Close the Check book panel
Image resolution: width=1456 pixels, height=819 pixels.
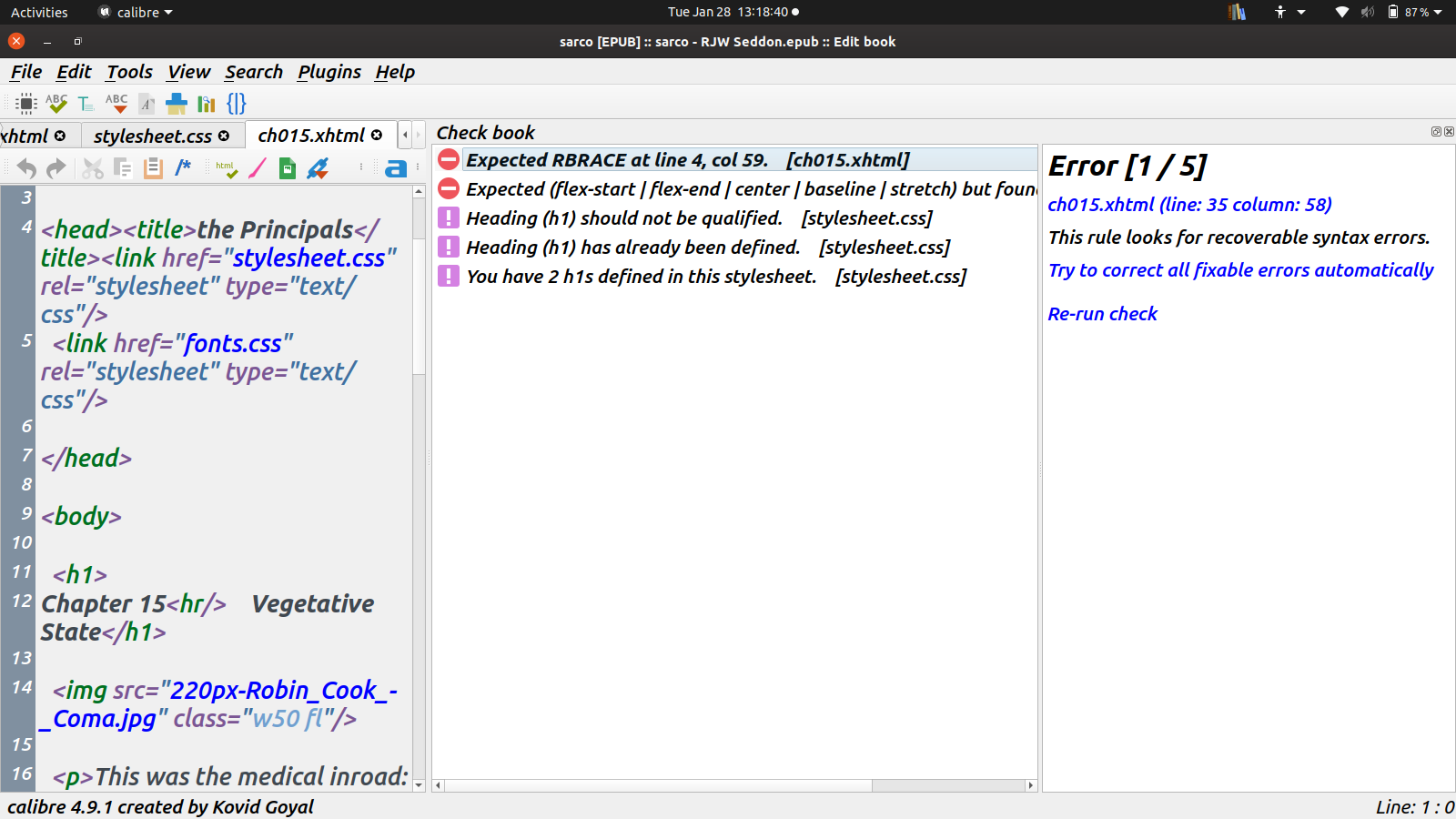pyautogui.click(x=1449, y=132)
